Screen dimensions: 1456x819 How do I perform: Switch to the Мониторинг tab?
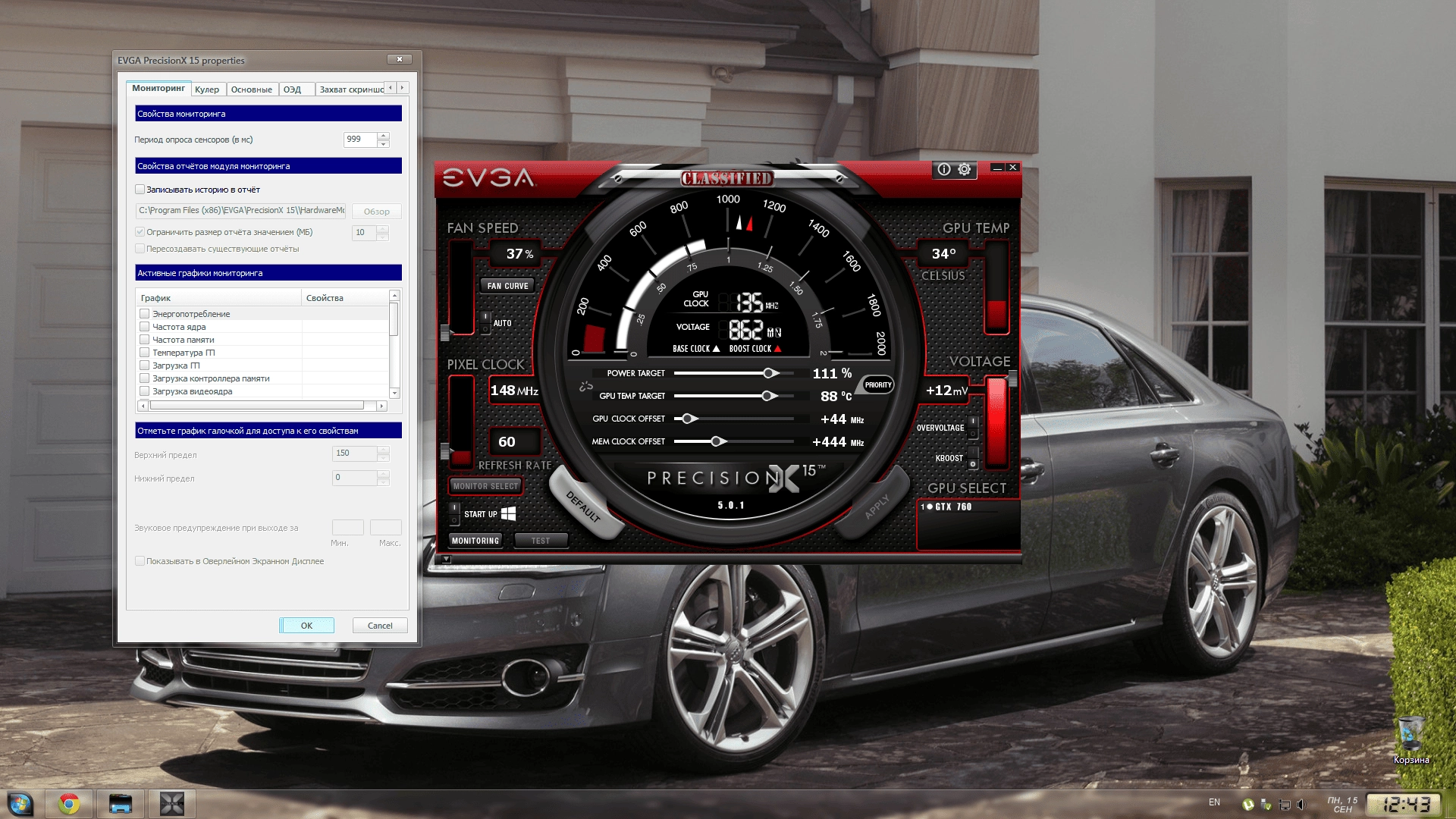[158, 88]
